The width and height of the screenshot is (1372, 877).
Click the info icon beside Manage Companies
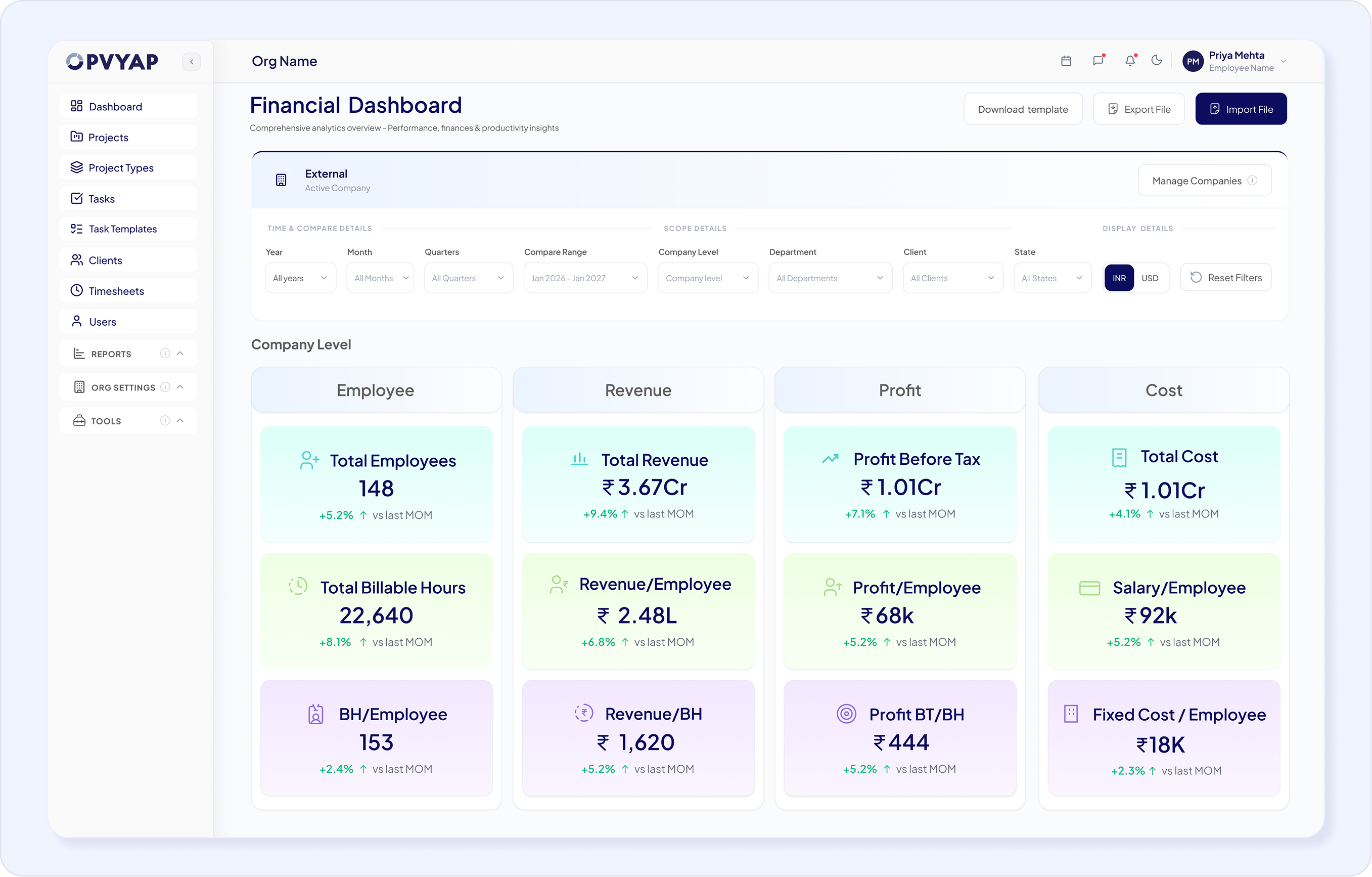pyautogui.click(x=1252, y=181)
